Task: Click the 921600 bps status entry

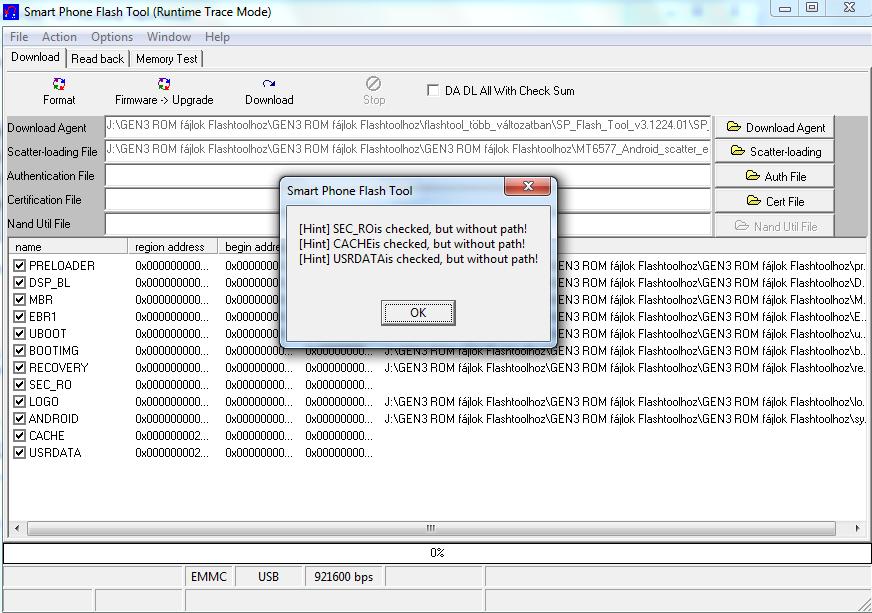Action: [x=344, y=577]
